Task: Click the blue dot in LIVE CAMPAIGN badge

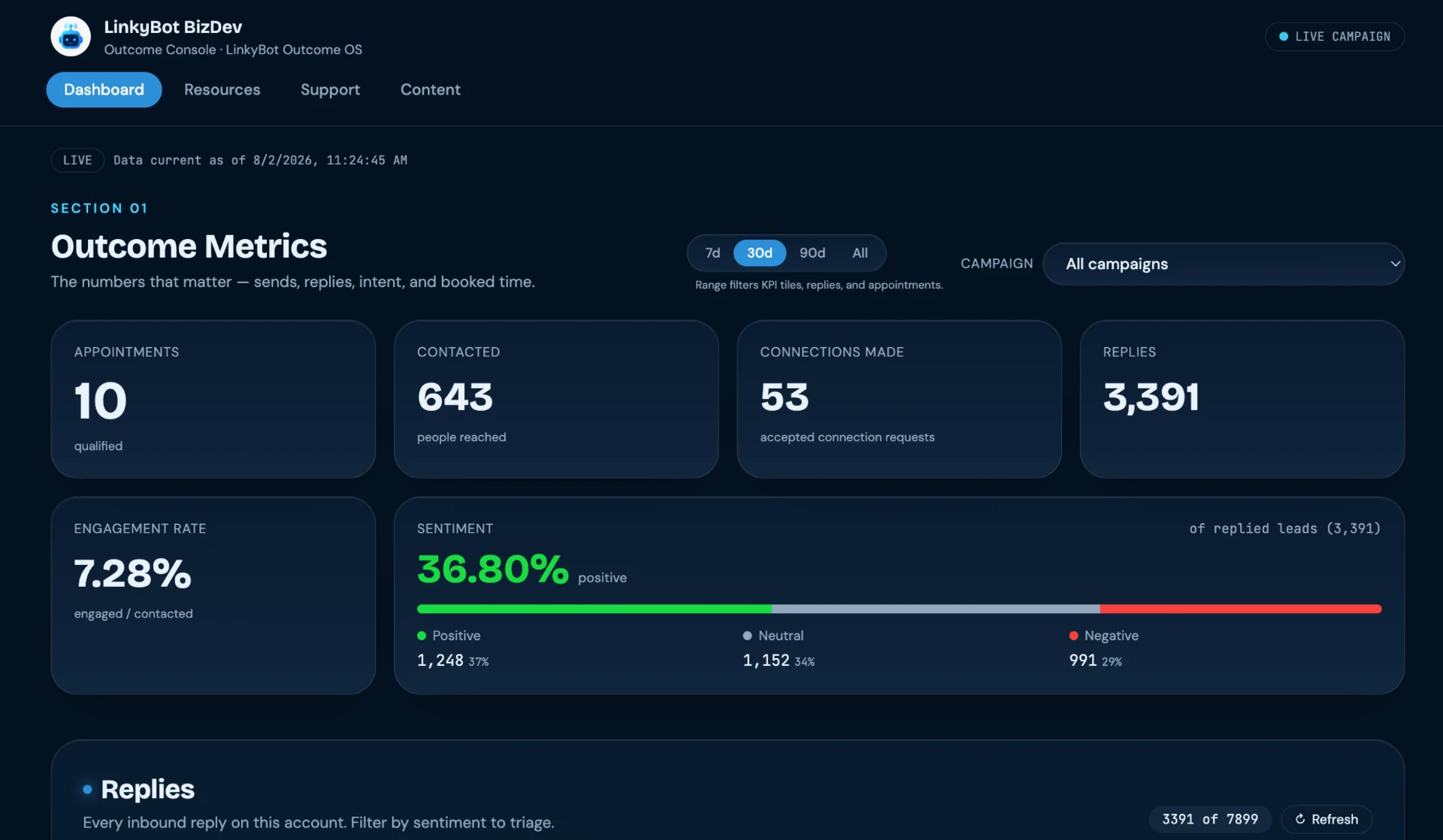Action: (1284, 36)
